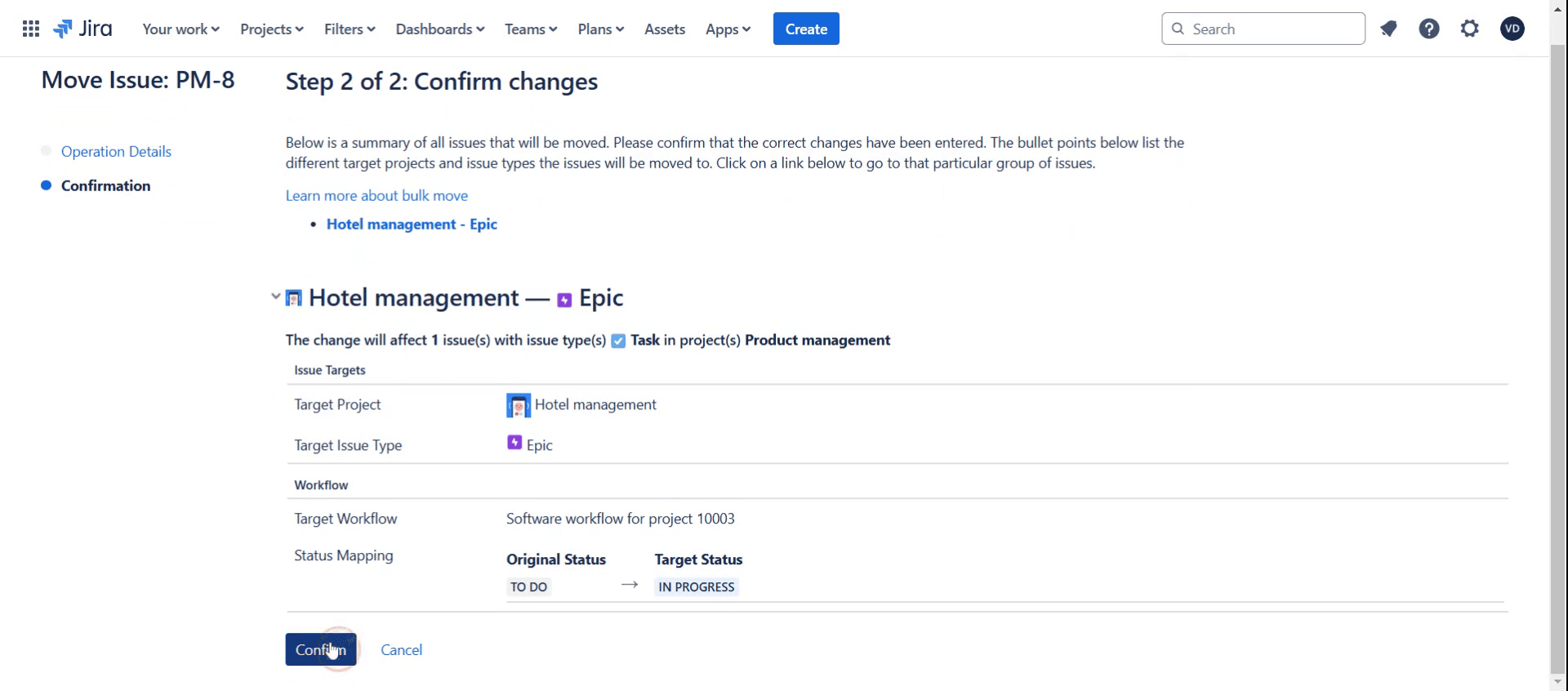
Task: Open the Dashboards dropdown menu
Action: click(440, 29)
